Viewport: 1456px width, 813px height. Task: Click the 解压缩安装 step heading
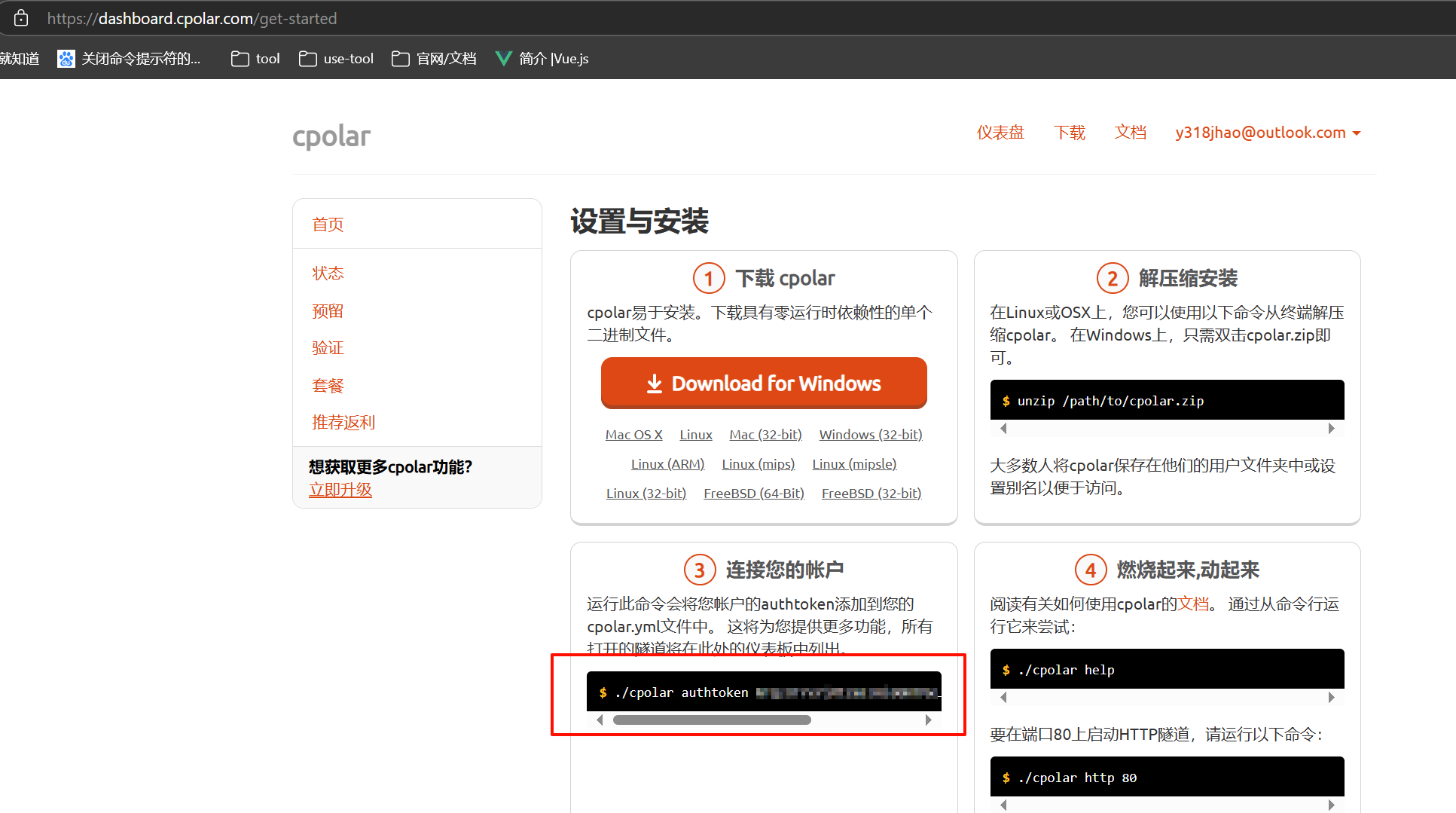tap(1188, 279)
